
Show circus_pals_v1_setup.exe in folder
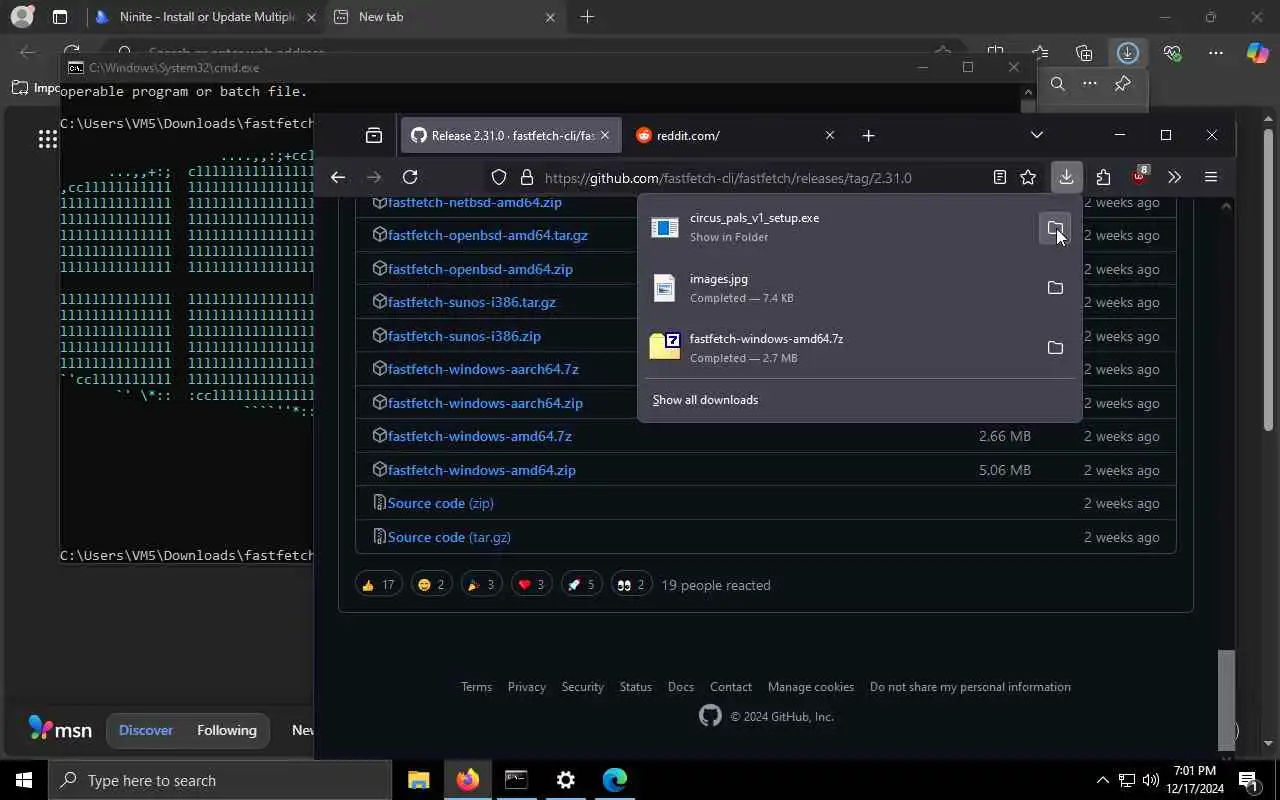point(1055,228)
